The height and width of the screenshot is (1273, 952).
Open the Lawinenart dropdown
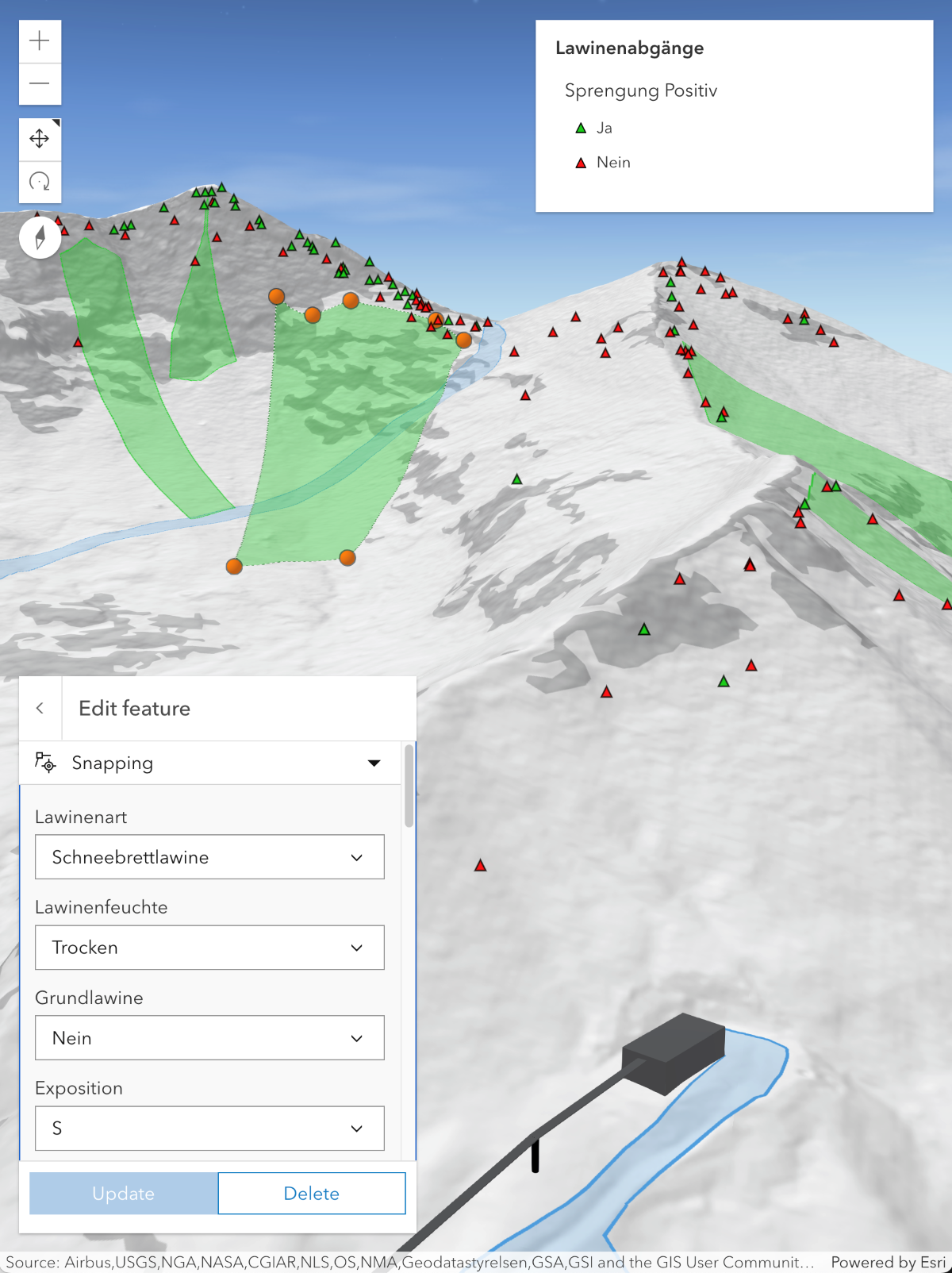pos(209,857)
